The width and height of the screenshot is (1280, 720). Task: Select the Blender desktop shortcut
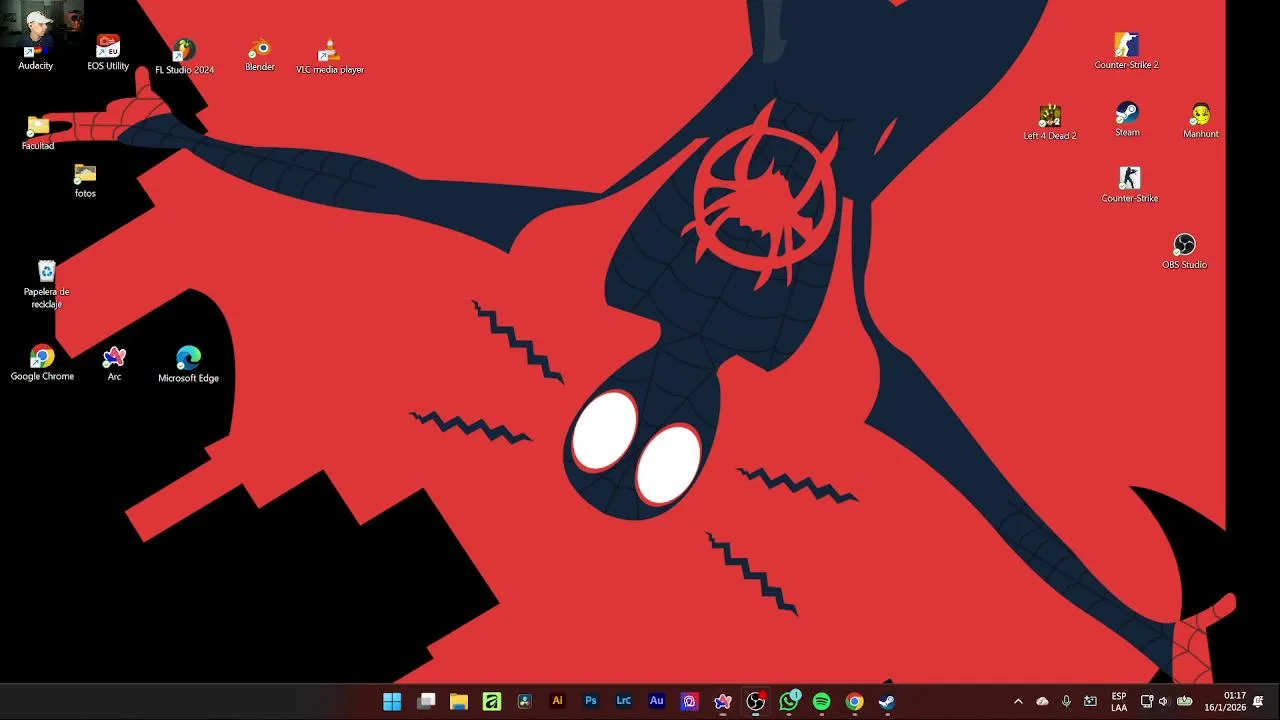pos(260,55)
